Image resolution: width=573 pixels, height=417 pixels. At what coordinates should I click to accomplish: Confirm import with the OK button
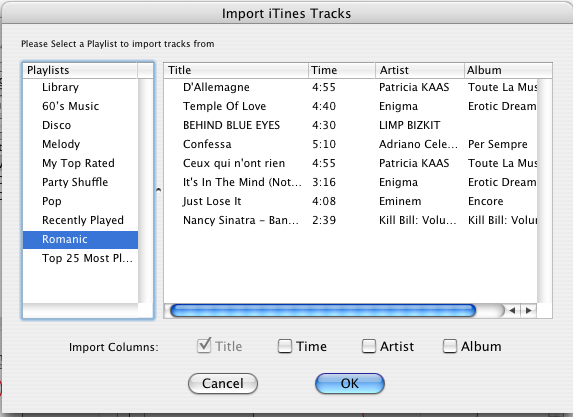pyautogui.click(x=350, y=383)
